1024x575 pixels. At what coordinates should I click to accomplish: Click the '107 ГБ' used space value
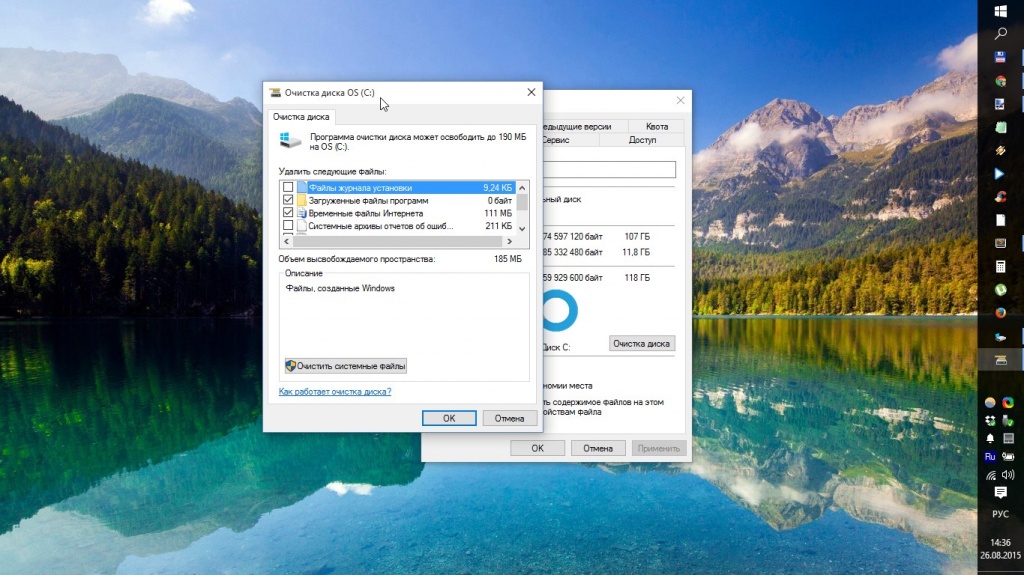637,237
